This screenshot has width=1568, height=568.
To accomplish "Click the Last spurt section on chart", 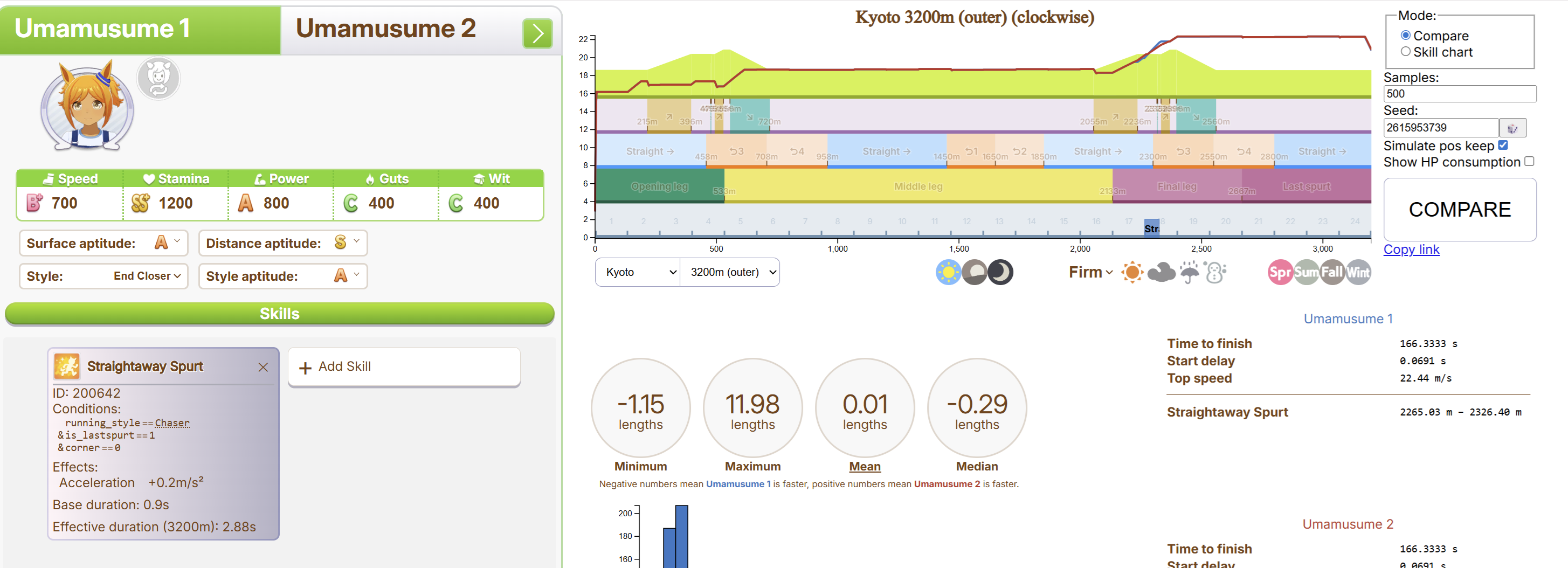I will [1306, 186].
